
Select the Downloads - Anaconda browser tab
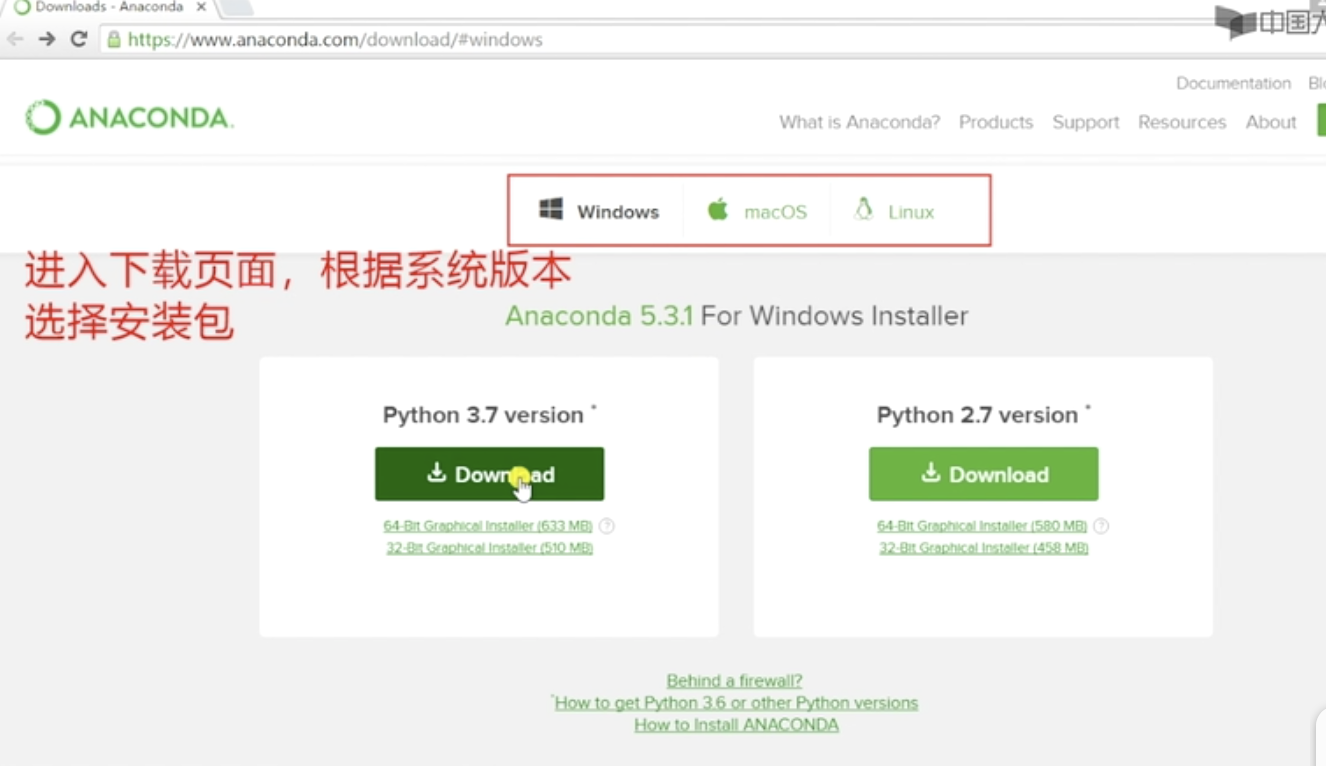click(x=110, y=7)
